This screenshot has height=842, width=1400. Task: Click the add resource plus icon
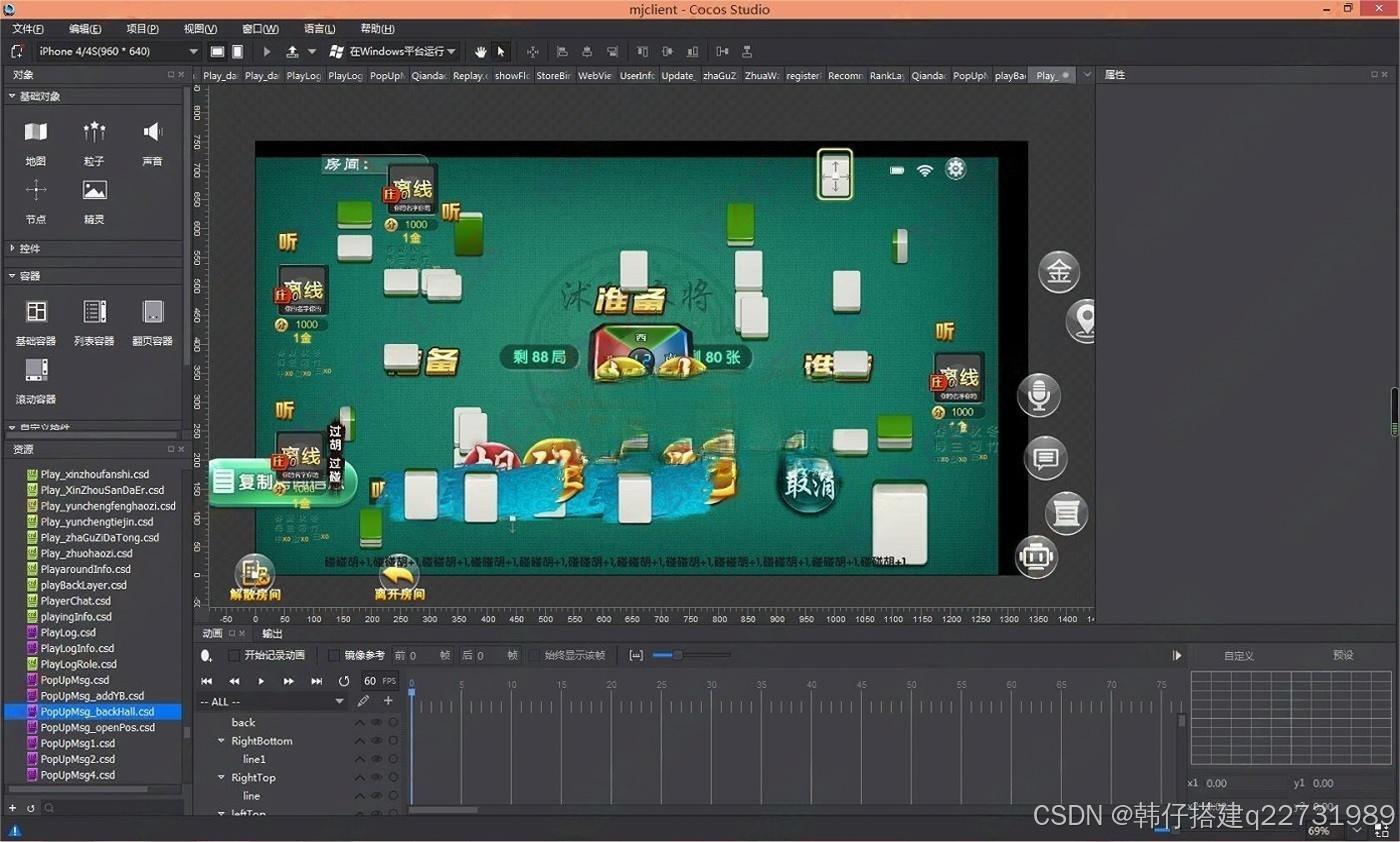click(x=13, y=807)
